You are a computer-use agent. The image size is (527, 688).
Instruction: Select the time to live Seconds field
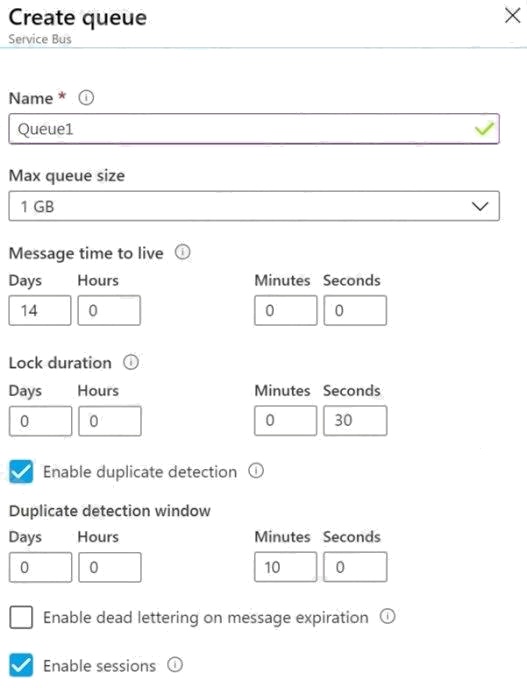point(355,310)
